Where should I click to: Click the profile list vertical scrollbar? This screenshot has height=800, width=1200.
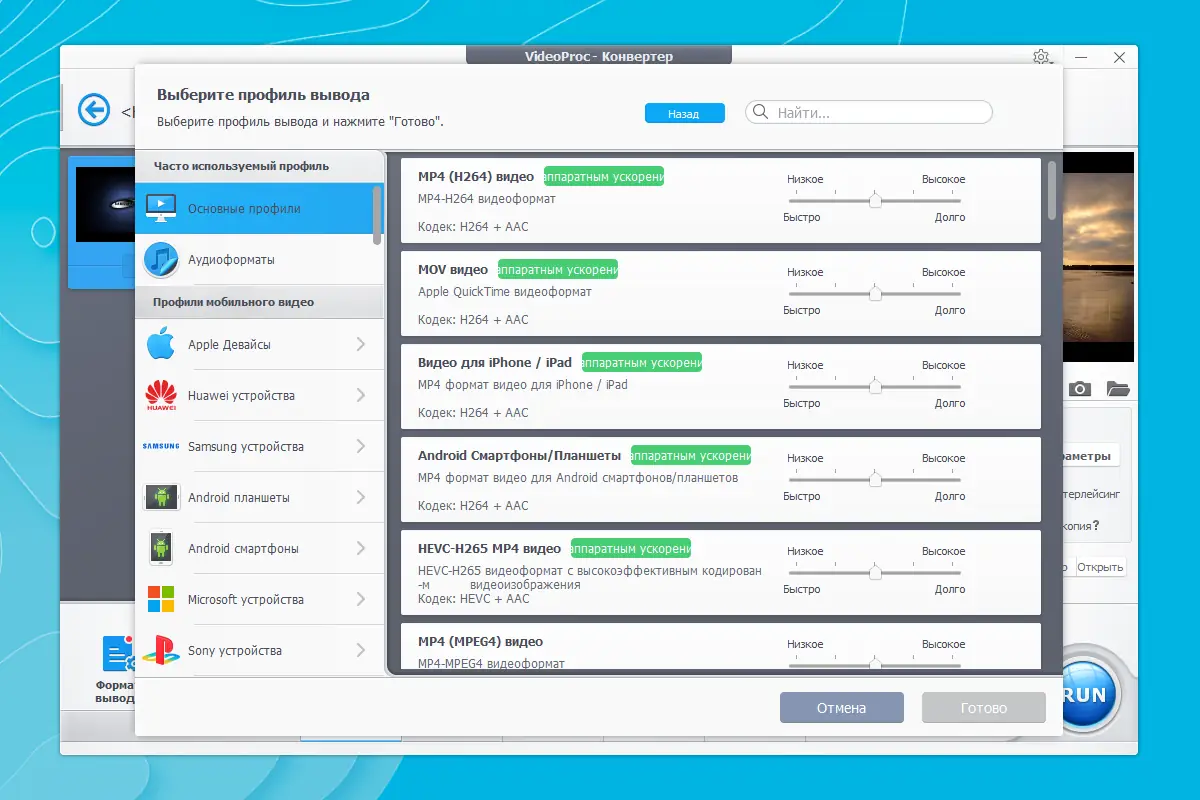1051,190
